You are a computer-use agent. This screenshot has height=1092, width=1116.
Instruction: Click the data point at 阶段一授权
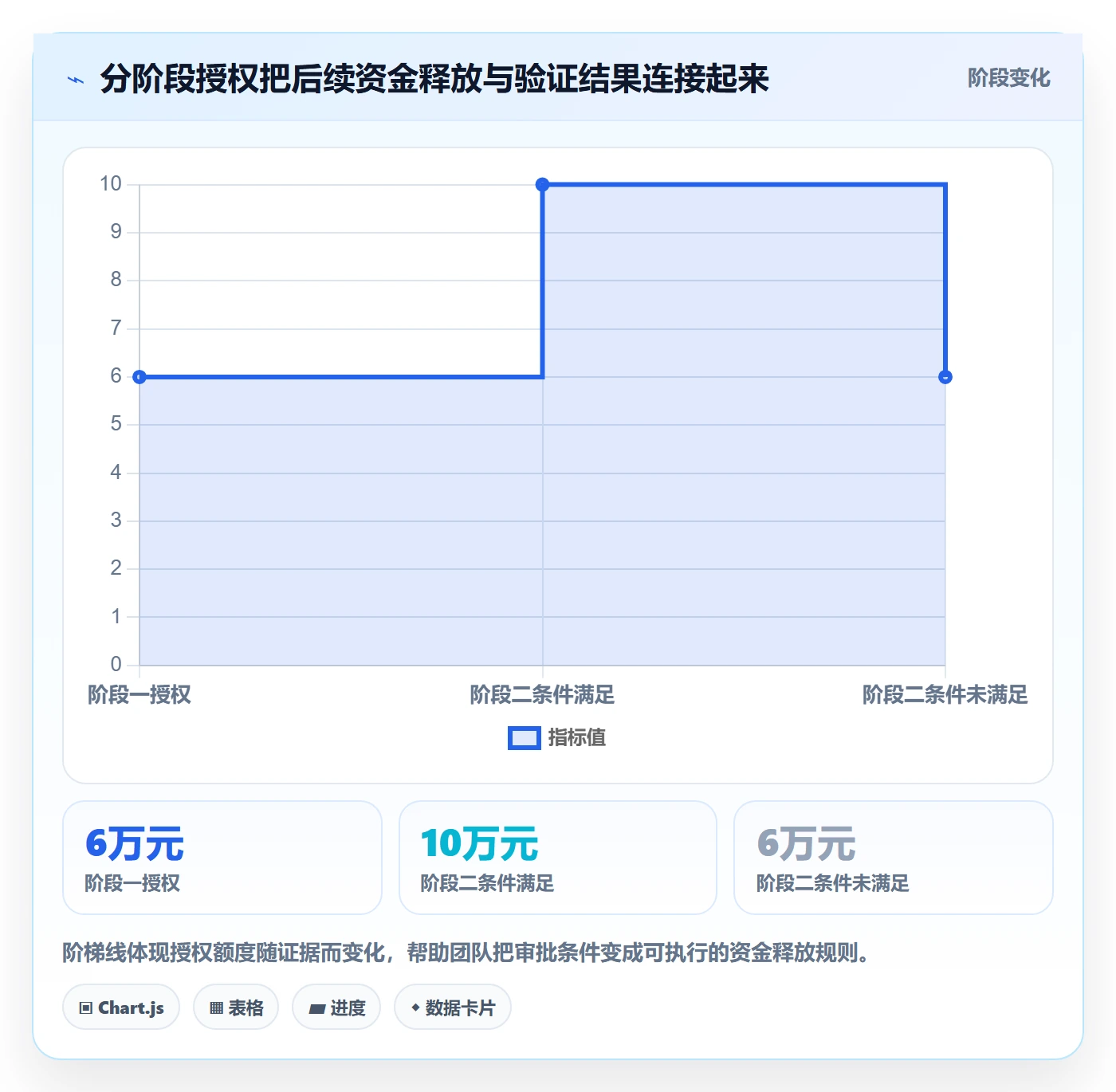tap(139, 377)
